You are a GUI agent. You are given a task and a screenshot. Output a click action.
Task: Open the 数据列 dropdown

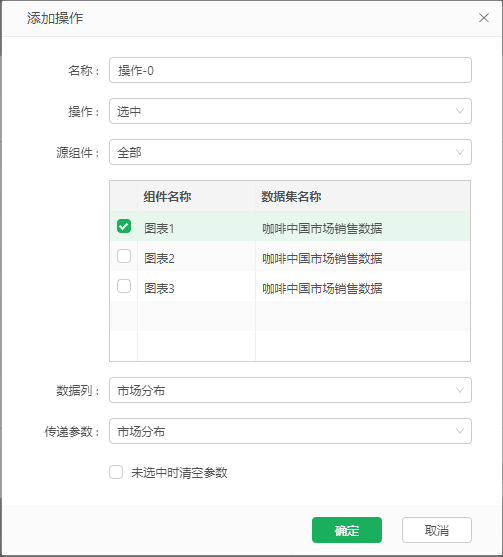290,390
